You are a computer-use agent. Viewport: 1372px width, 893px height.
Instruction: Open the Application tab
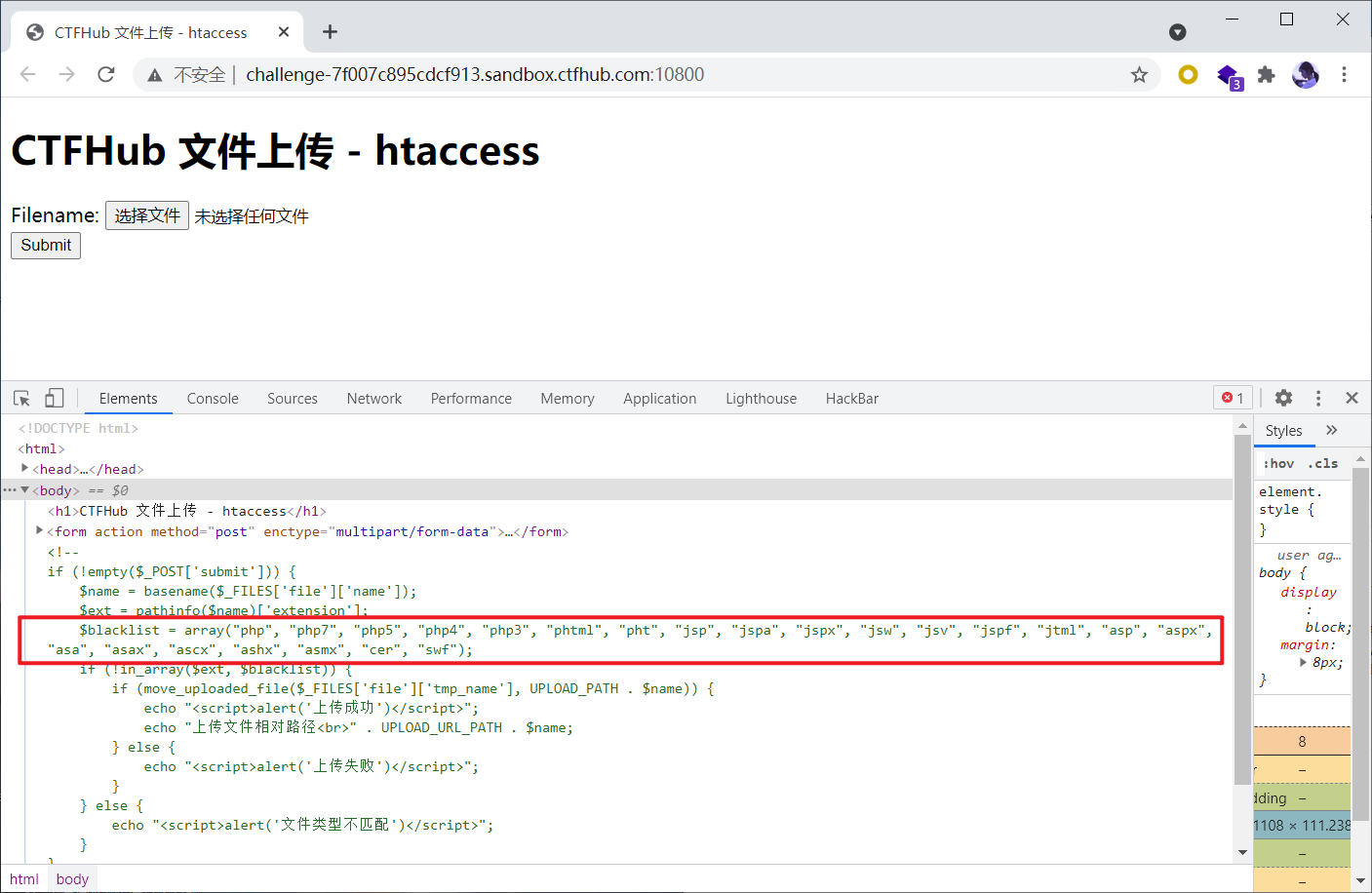coord(660,399)
